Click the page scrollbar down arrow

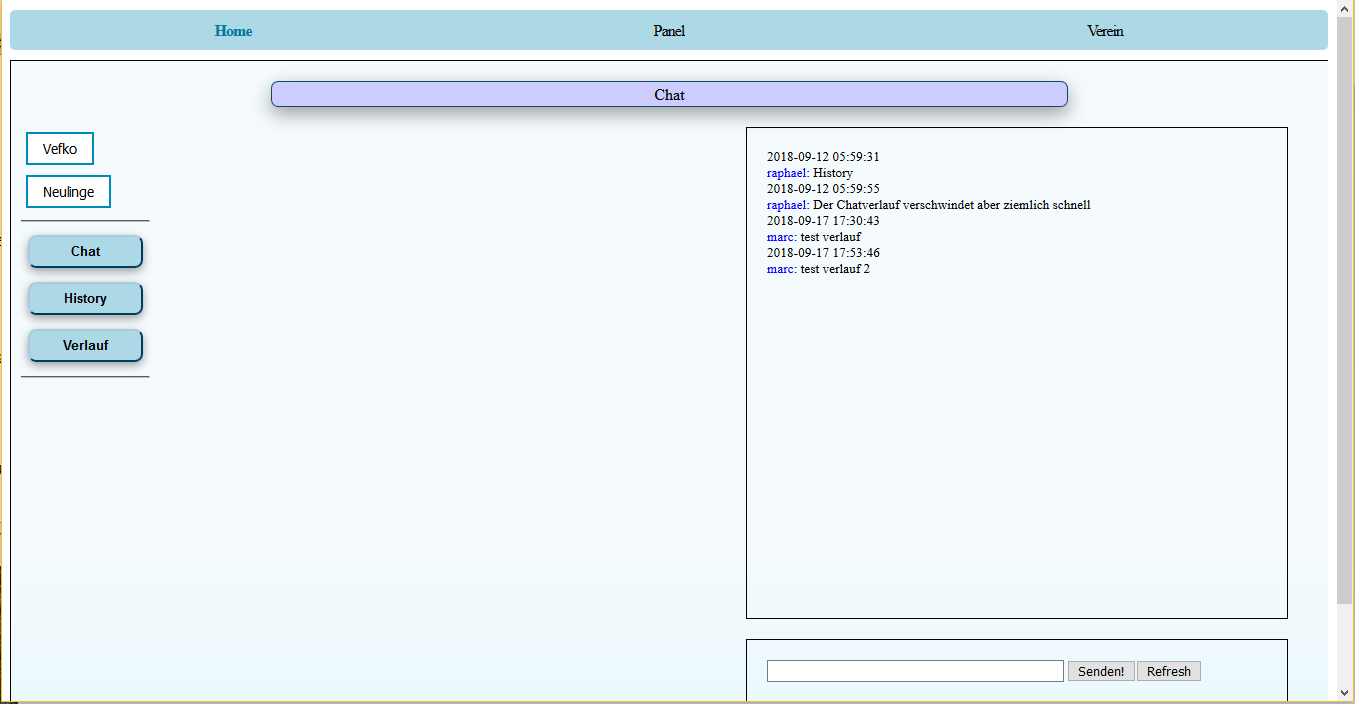click(x=1345, y=692)
